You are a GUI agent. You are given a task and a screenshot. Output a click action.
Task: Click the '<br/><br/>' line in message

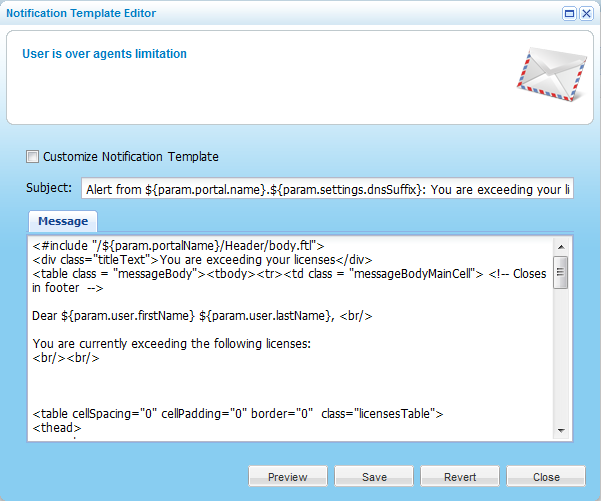(x=66, y=358)
